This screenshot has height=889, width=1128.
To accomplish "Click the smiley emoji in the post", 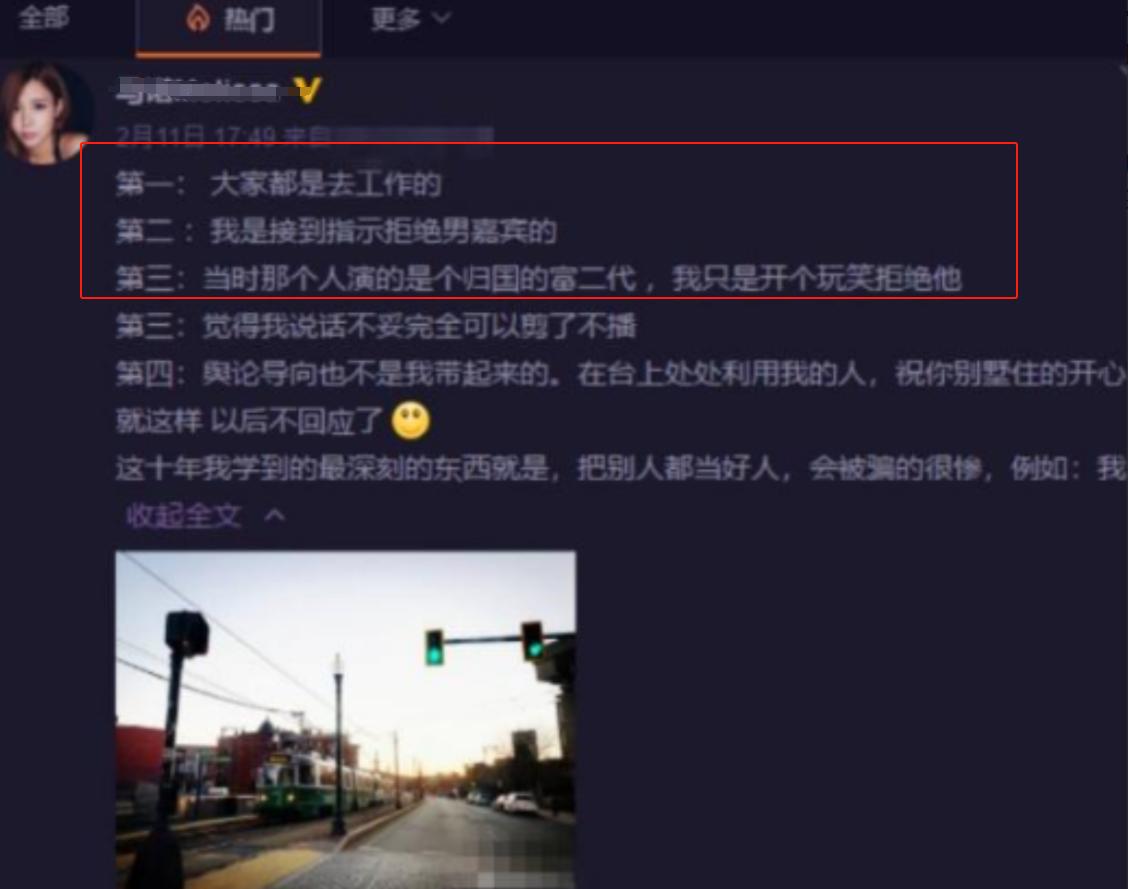I will [411, 421].
